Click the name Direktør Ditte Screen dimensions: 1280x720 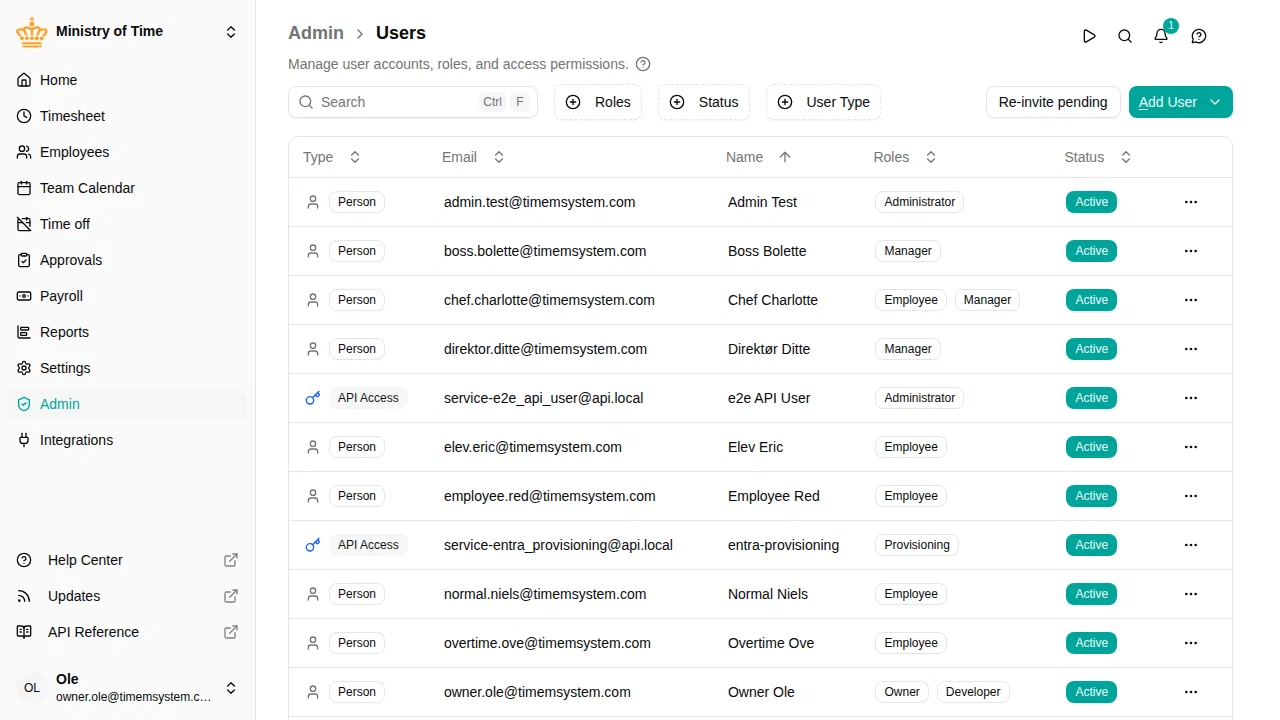click(769, 349)
